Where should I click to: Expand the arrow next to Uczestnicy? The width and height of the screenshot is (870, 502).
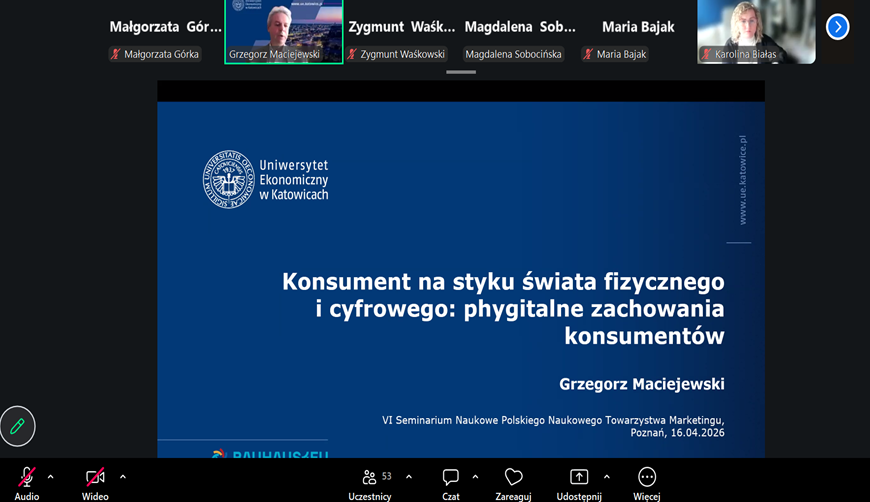pyautogui.click(x=409, y=477)
